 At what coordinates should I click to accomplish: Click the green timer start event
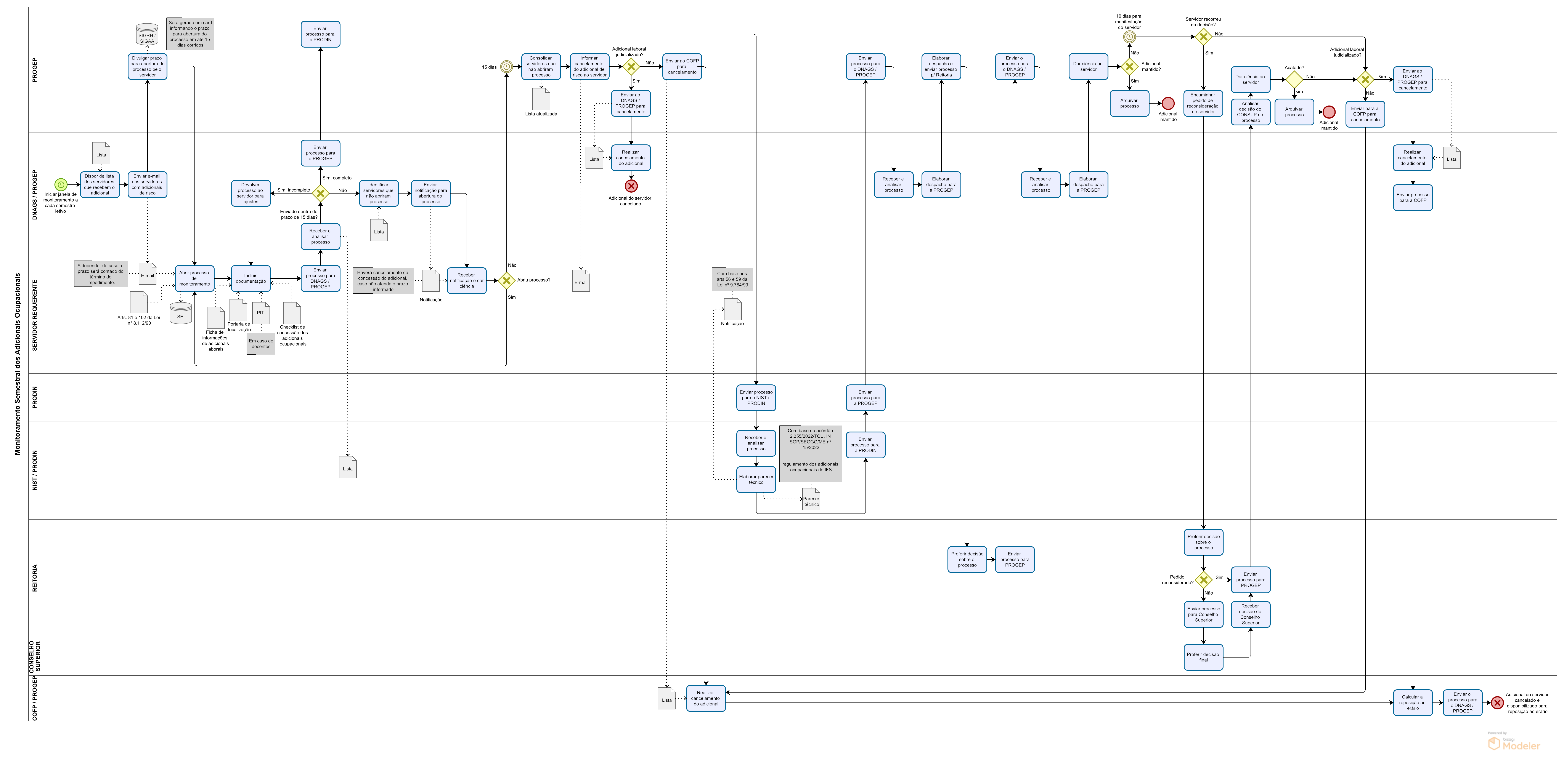click(61, 184)
